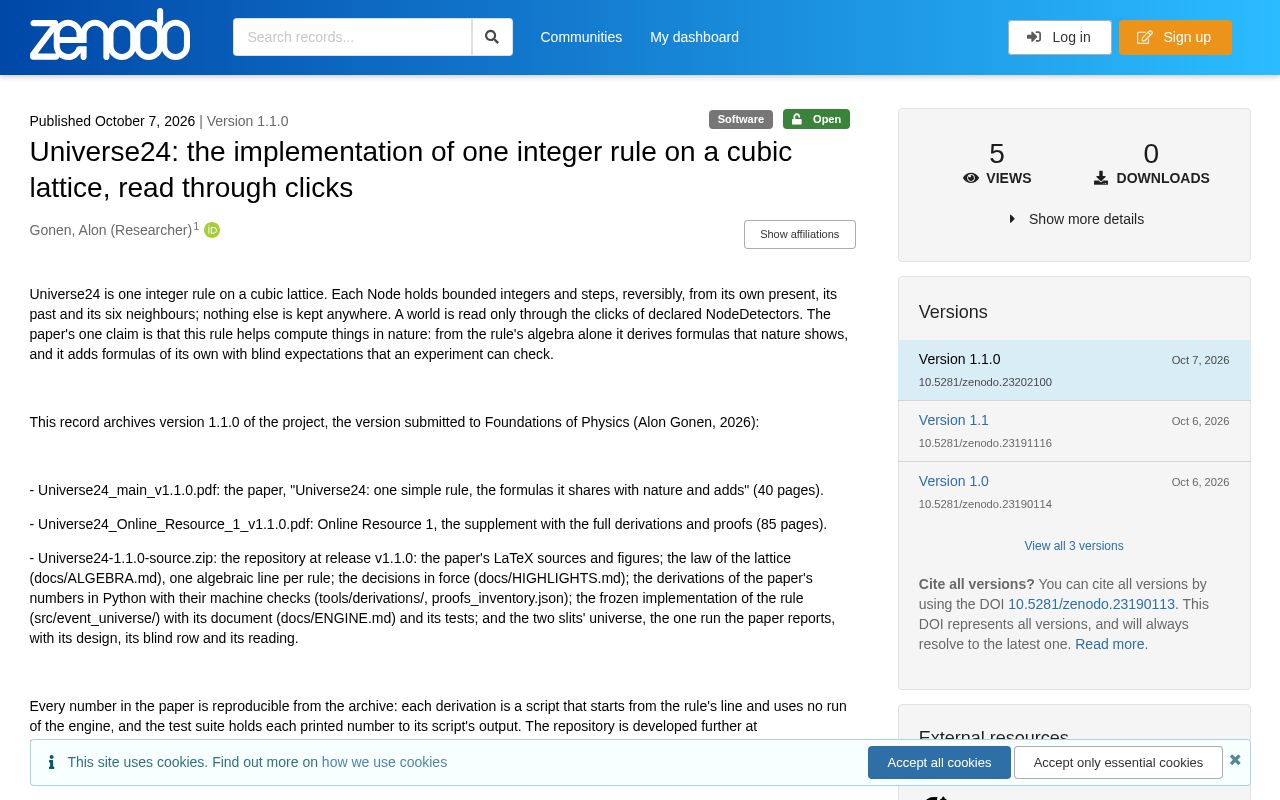Expand Show more details
Image resolution: width=1280 pixels, height=800 pixels.
[1076, 219]
